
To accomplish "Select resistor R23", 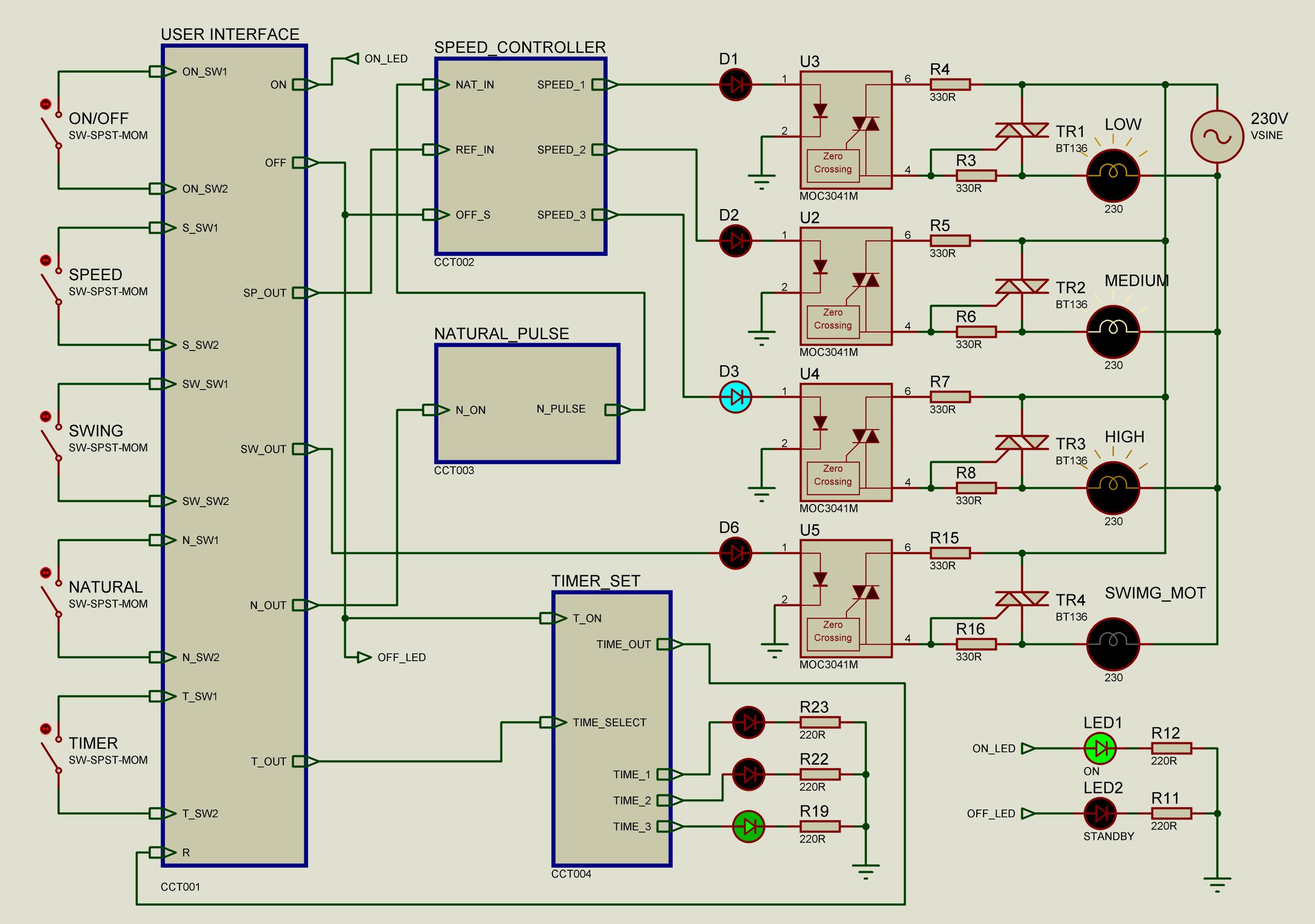I will (x=820, y=722).
